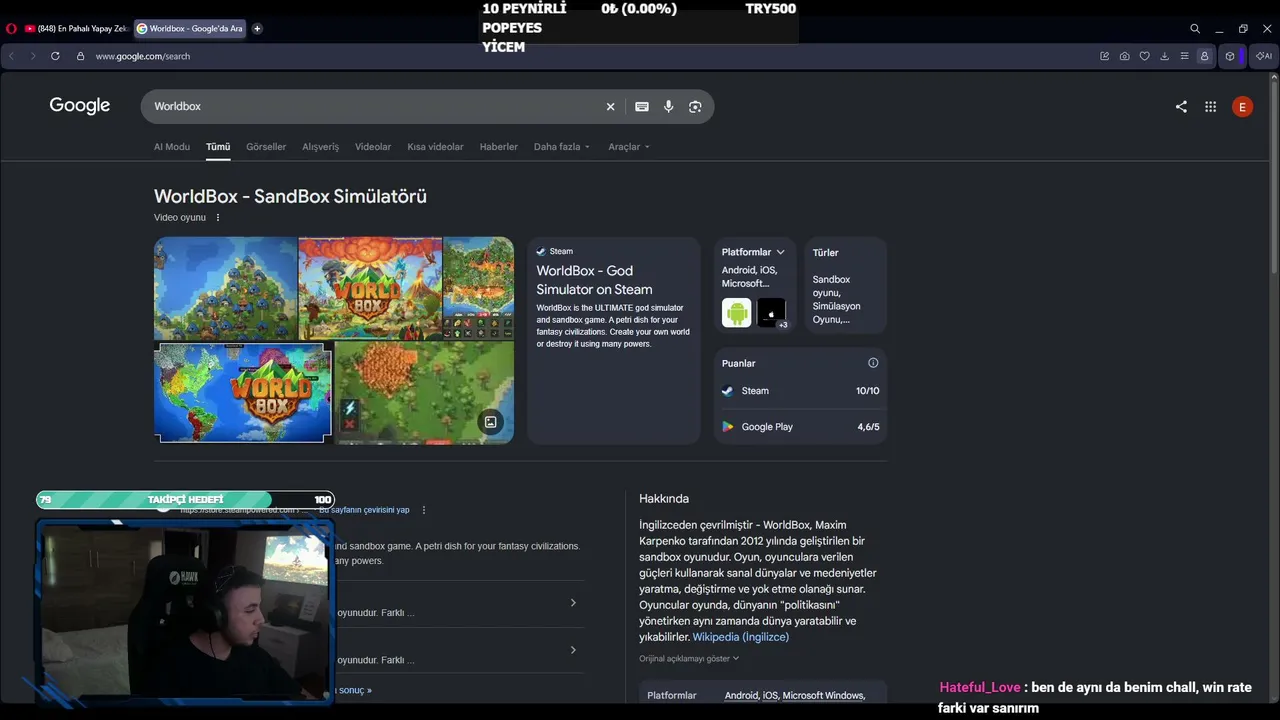Open the on-screen keyboard input tool

pos(642,107)
